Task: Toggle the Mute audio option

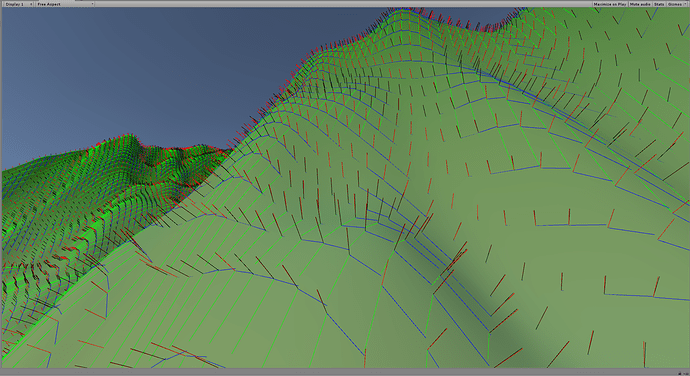Action: [640, 4]
